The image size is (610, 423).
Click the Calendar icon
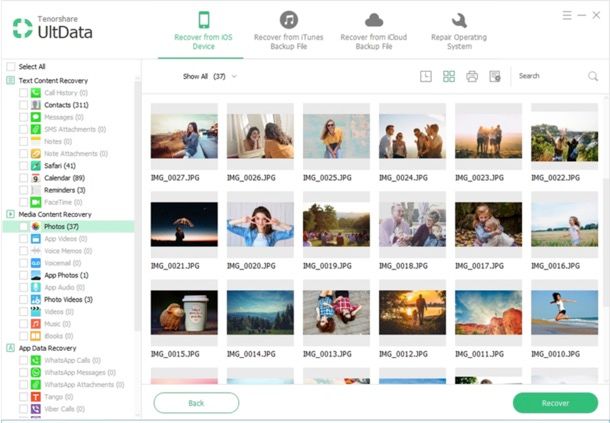pyautogui.click(x=36, y=178)
